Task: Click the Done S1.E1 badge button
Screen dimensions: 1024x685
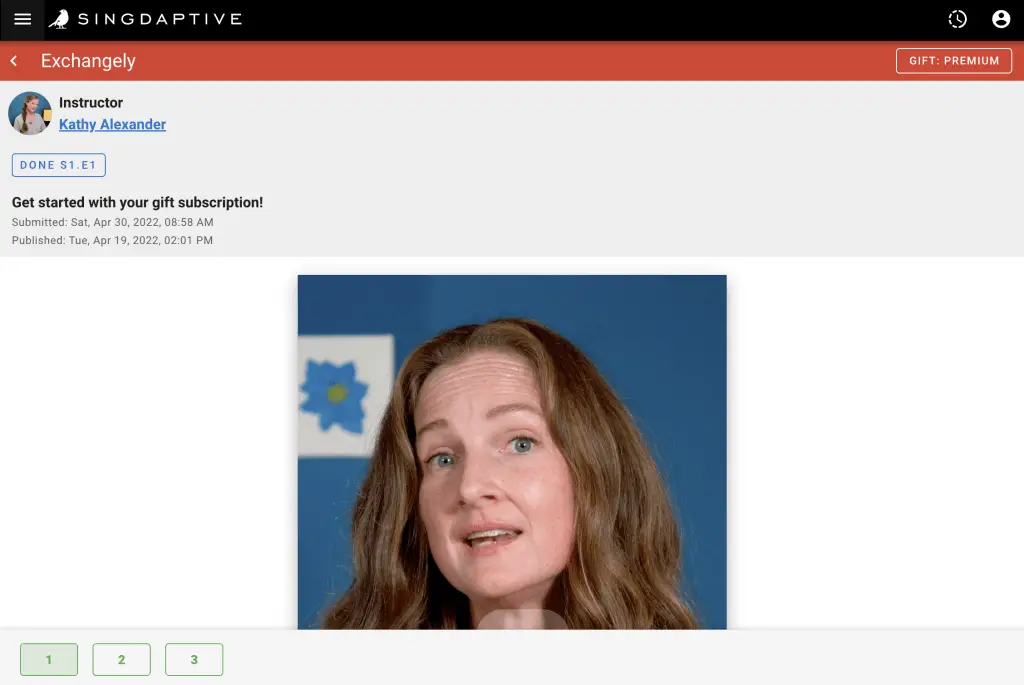Action: coord(59,165)
